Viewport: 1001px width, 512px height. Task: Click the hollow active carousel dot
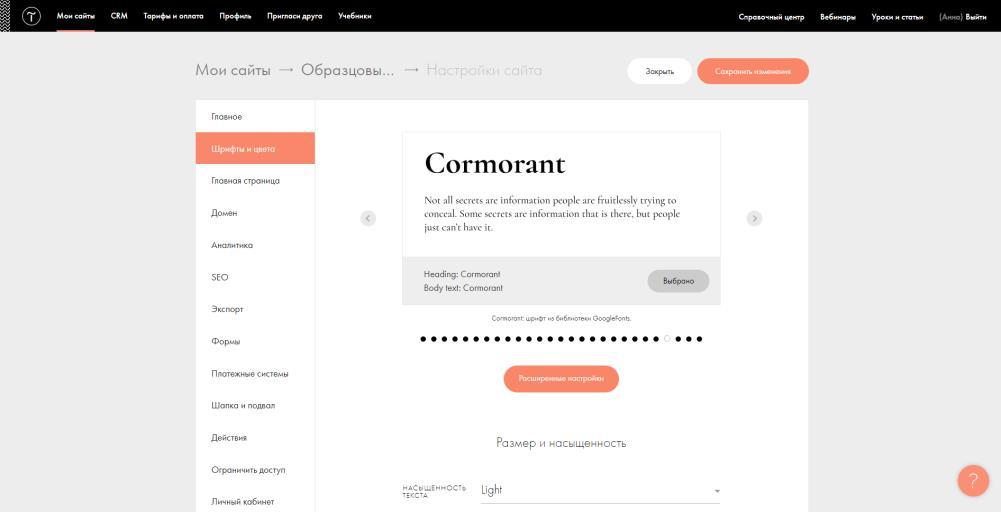click(x=667, y=339)
